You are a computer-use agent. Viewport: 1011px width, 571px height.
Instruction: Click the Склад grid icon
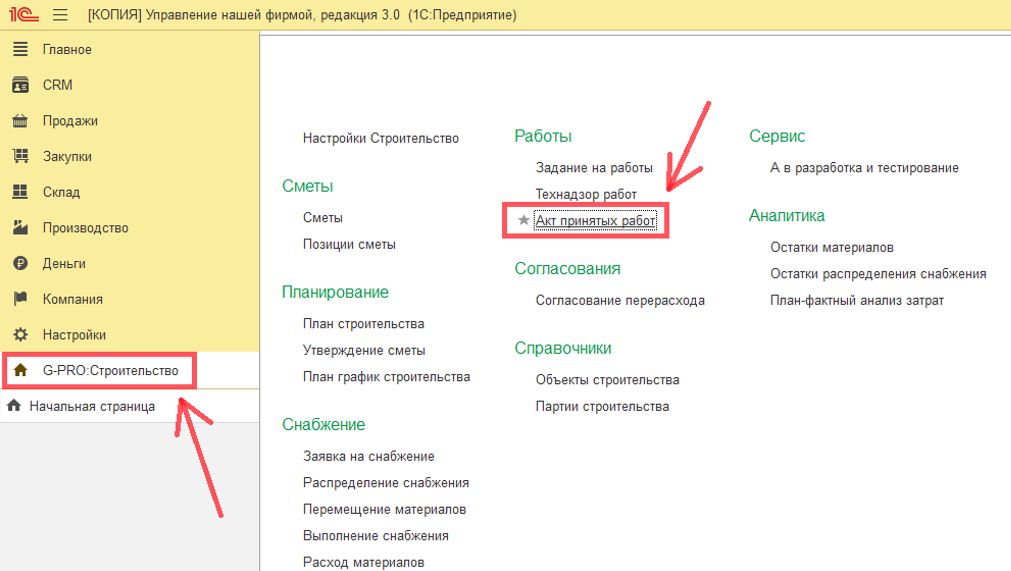20,192
